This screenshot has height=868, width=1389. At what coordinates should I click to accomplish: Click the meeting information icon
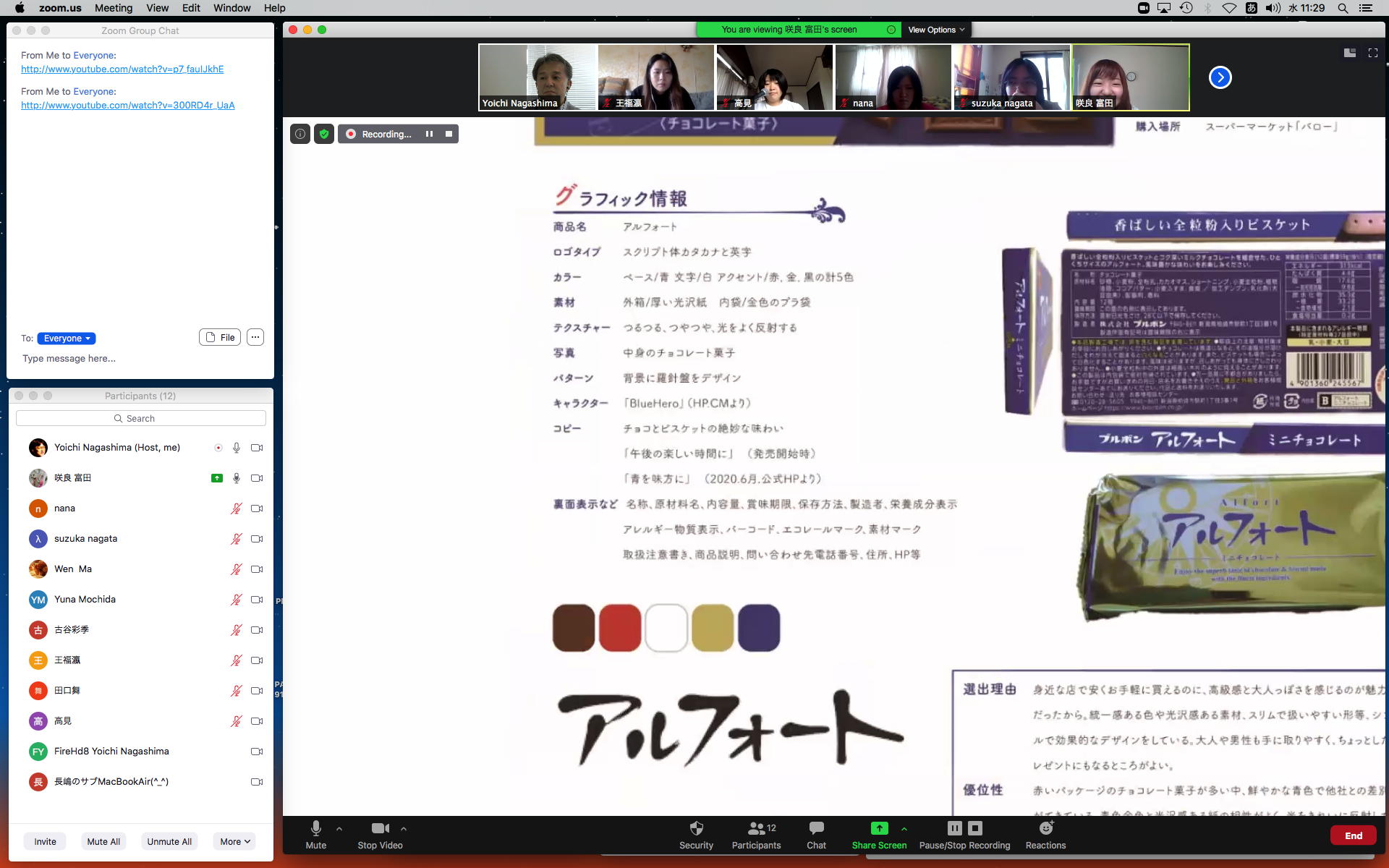(x=300, y=134)
